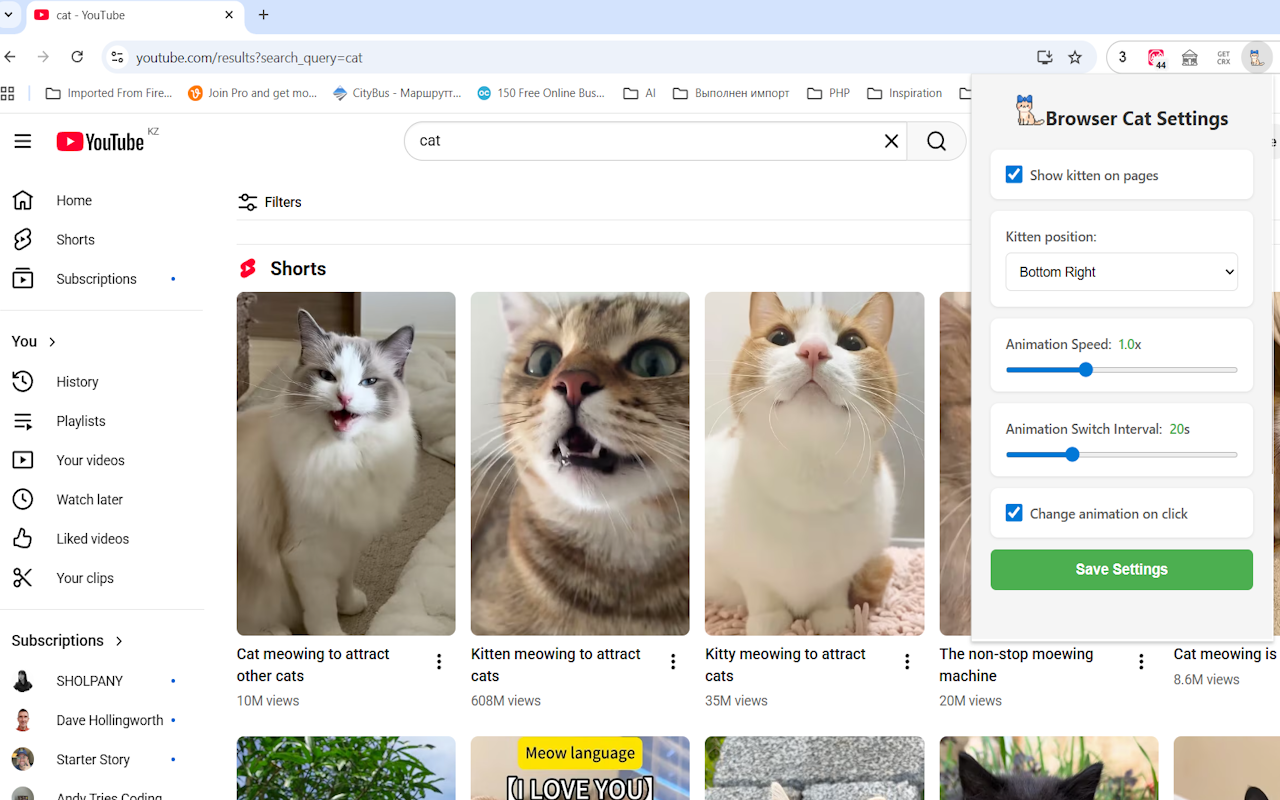Open more options for 'Kitten meowing to attract cats'

(673, 661)
